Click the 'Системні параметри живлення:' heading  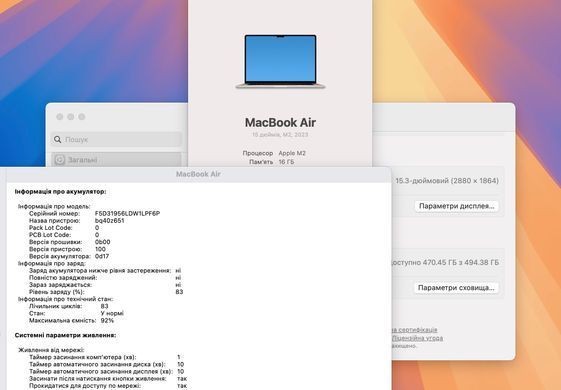[65, 335]
